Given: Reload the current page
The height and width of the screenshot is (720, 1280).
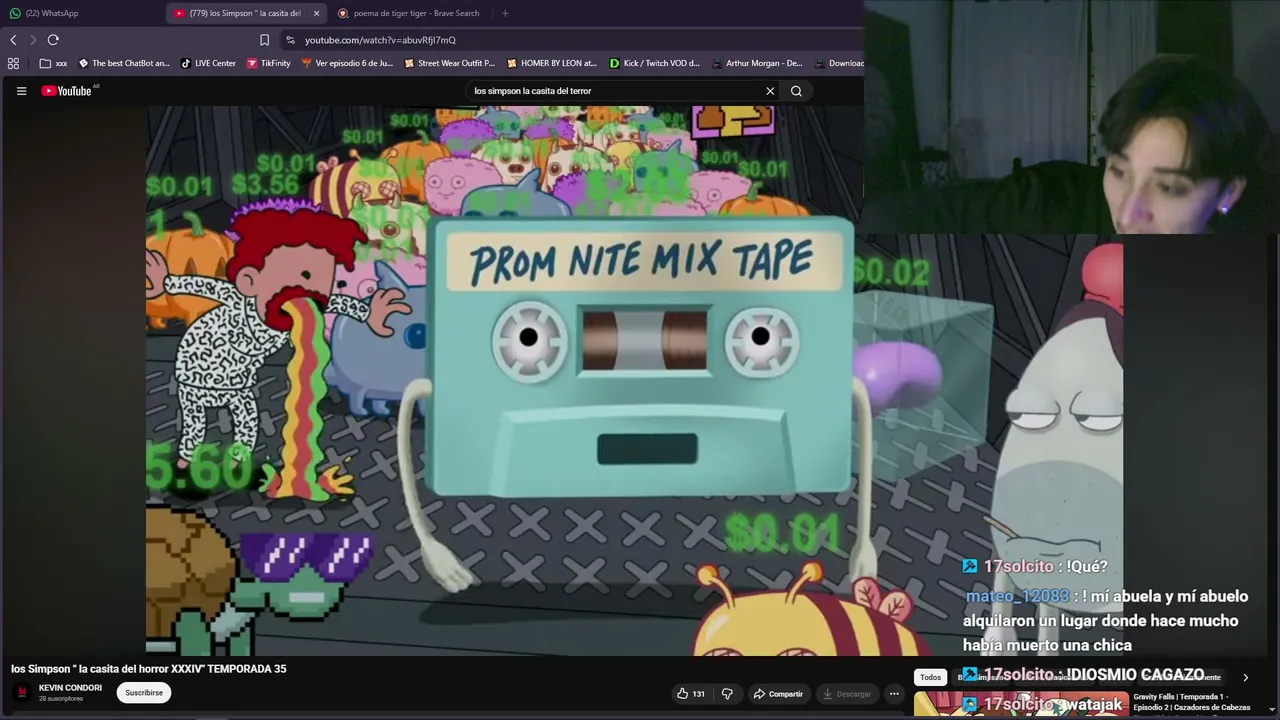Looking at the screenshot, I should pos(53,40).
